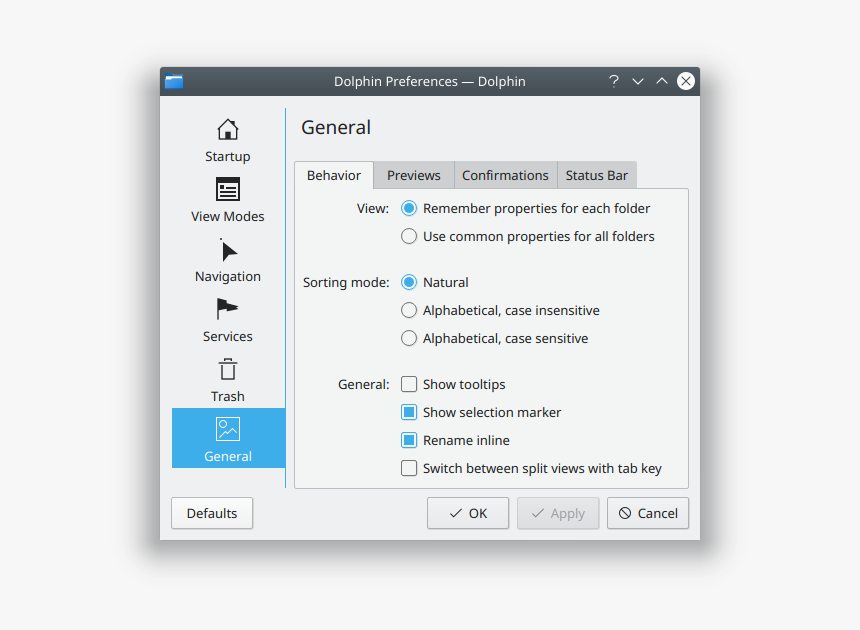Click the General sidebar icon
Viewport: 860px width, 630px height.
click(x=227, y=438)
